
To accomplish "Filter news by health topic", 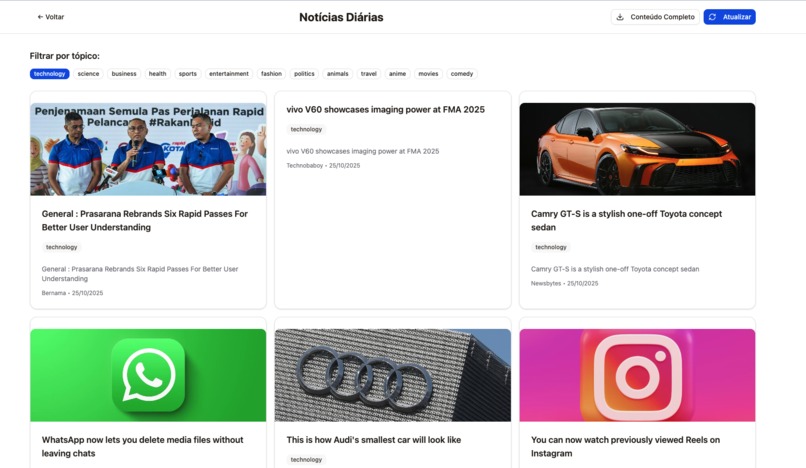I will [x=157, y=74].
